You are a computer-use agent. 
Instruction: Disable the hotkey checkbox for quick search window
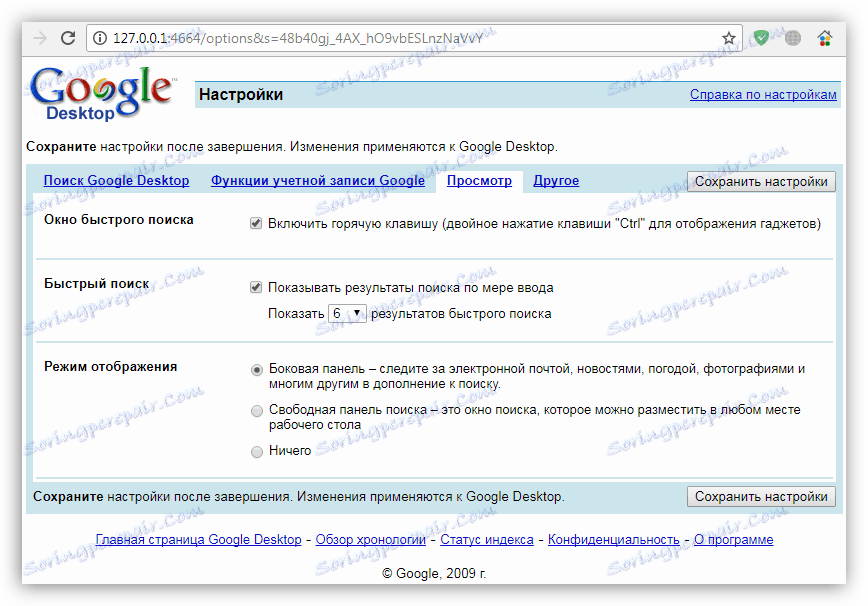tap(257, 222)
